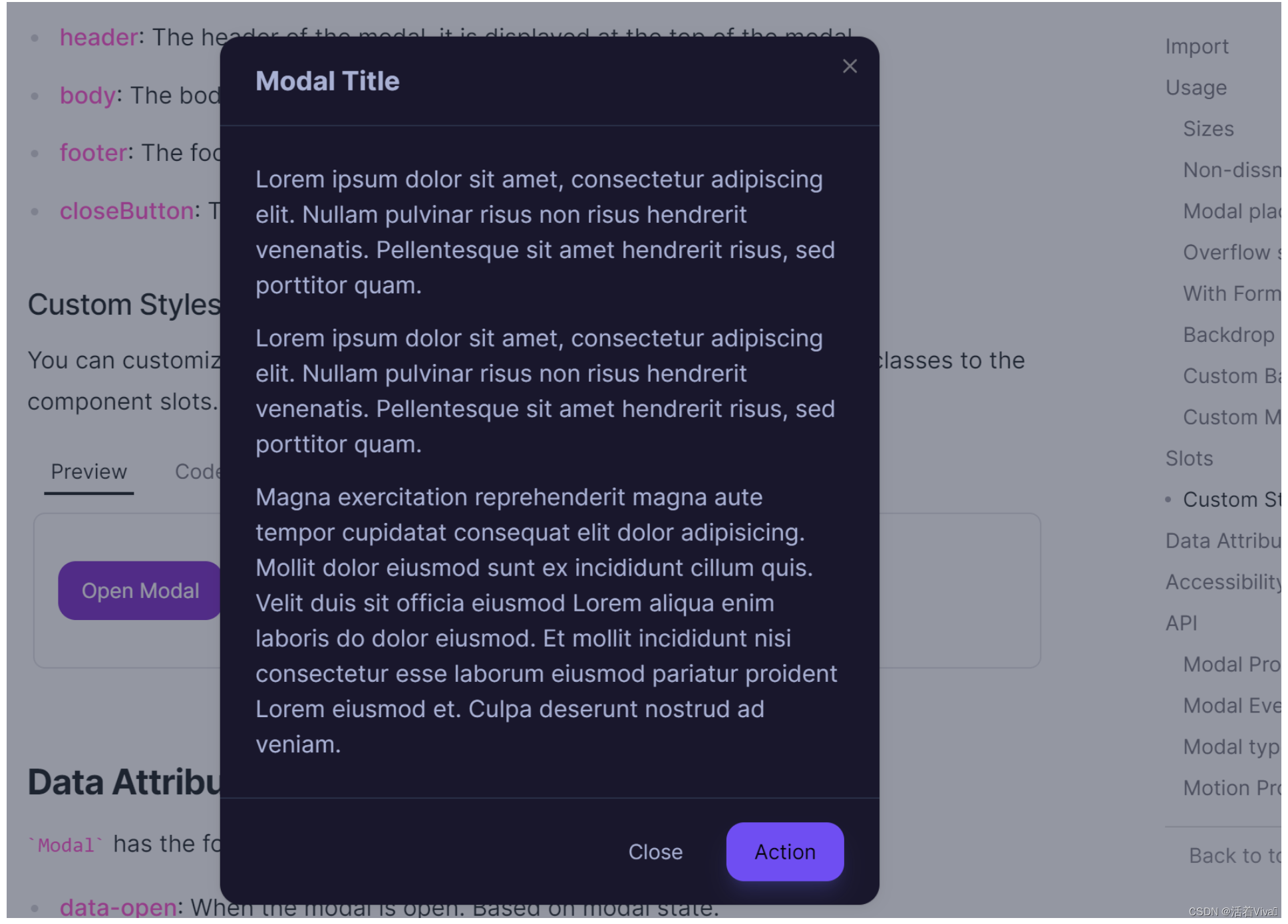Click the Action button in modal
This screenshot has width=1288, height=924.
click(x=785, y=852)
